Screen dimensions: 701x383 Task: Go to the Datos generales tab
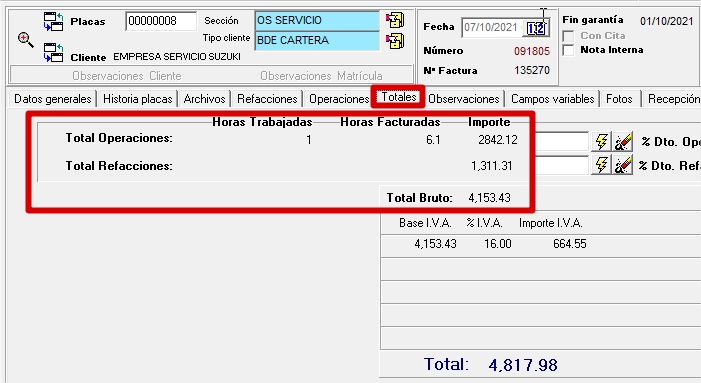click(52, 99)
